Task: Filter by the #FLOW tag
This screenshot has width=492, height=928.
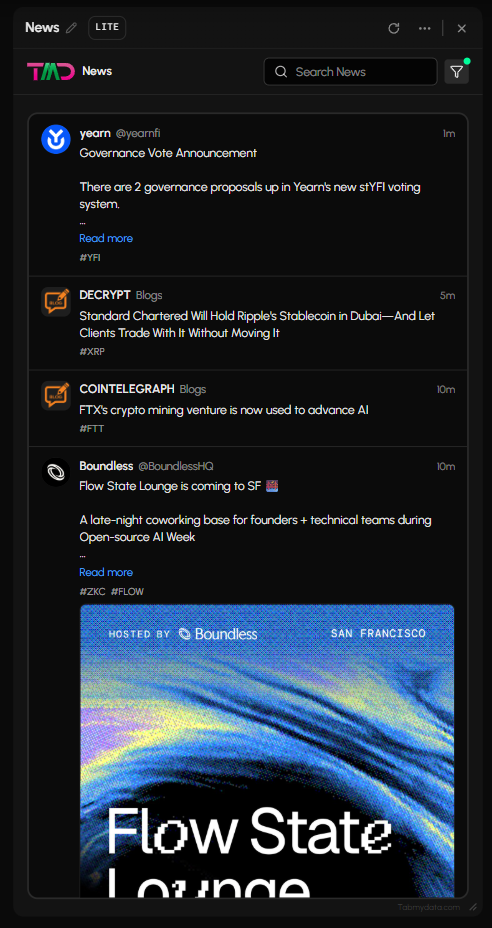Action: point(127,591)
